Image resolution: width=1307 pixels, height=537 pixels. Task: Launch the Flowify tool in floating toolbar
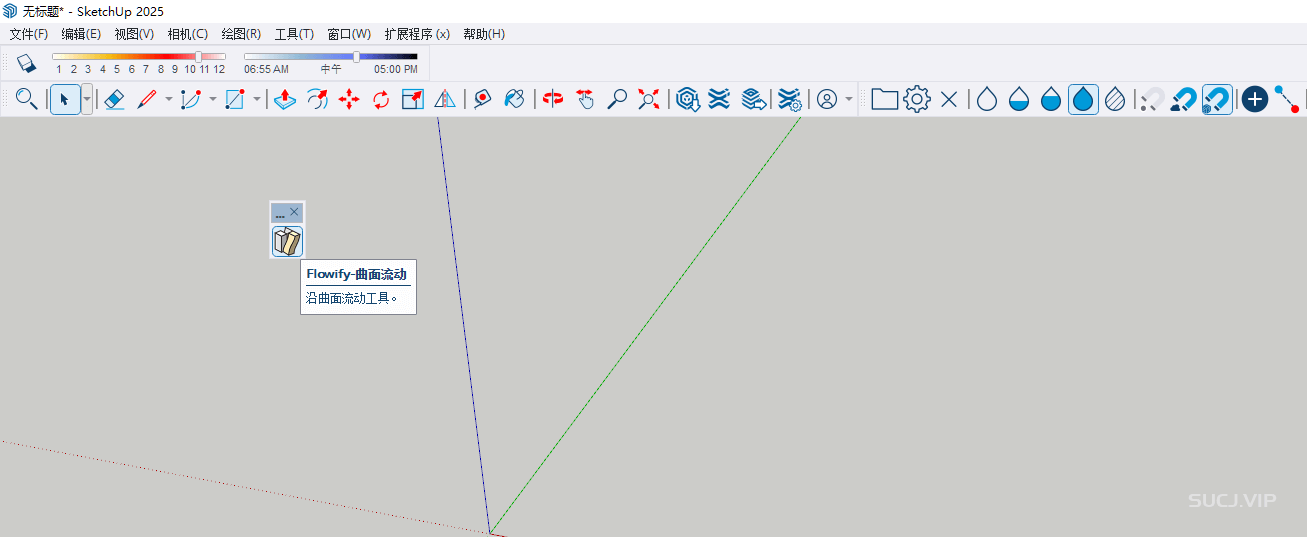pyautogui.click(x=287, y=241)
